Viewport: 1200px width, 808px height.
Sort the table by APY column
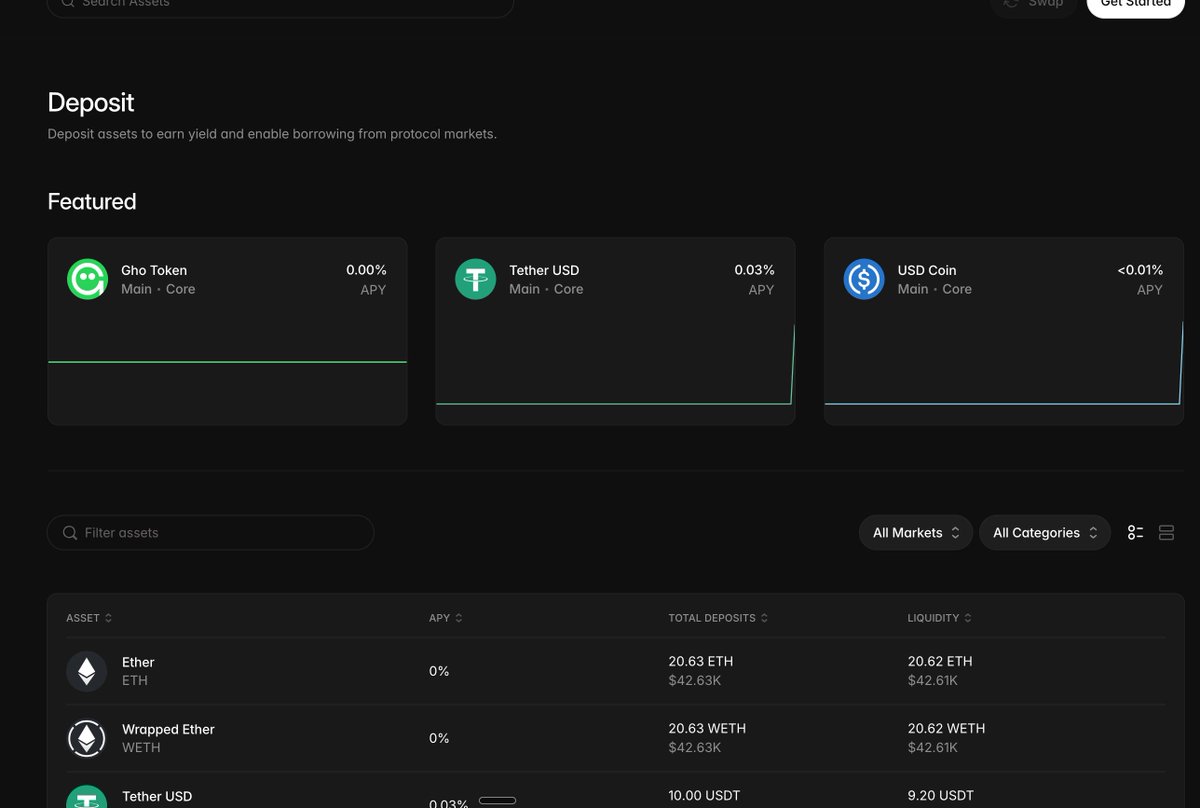[x=446, y=618]
